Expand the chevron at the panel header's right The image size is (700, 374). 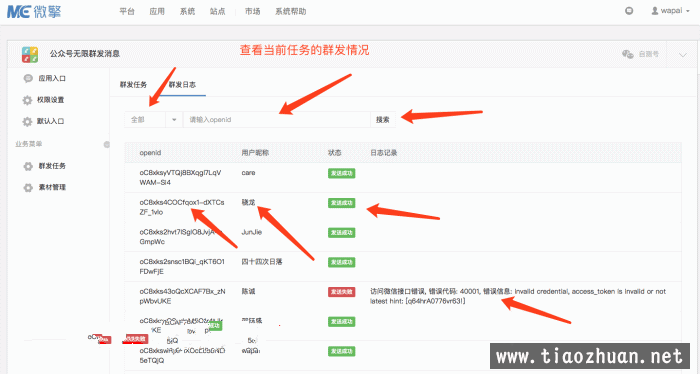(x=683, y=55)
